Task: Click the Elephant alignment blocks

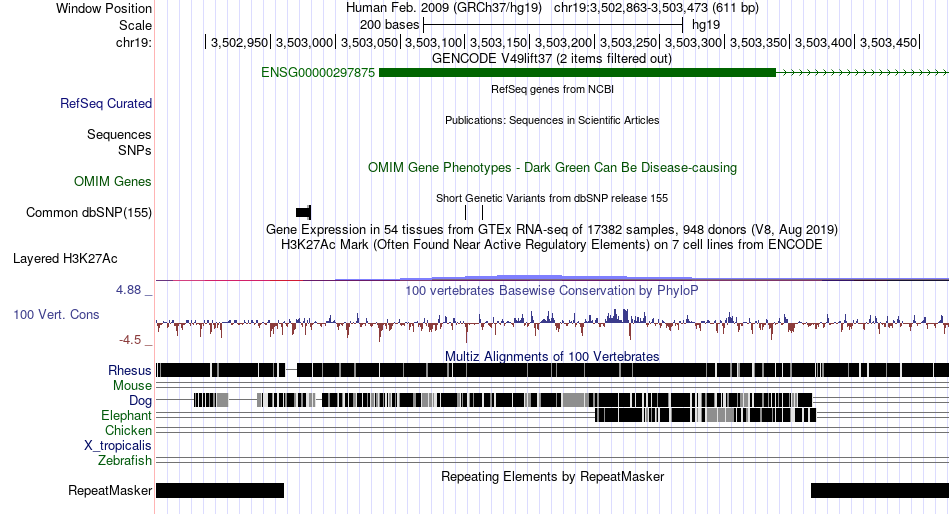Action: click(706, 415)
